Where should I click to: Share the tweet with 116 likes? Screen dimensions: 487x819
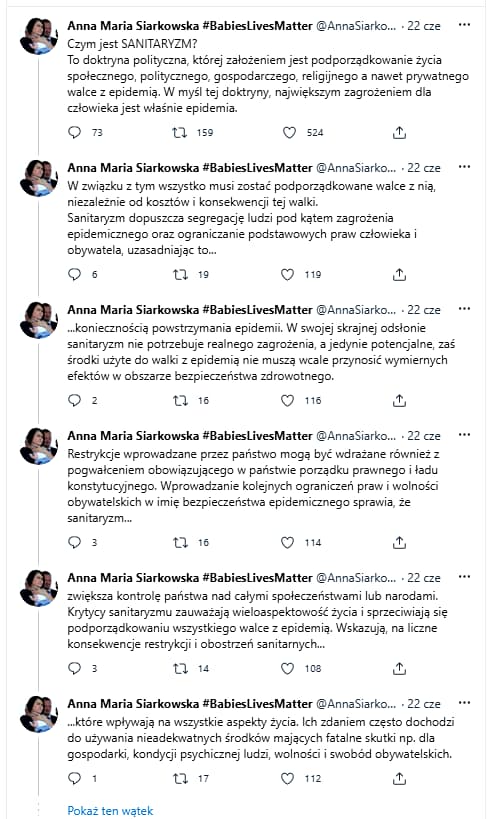tap(399, 401)
